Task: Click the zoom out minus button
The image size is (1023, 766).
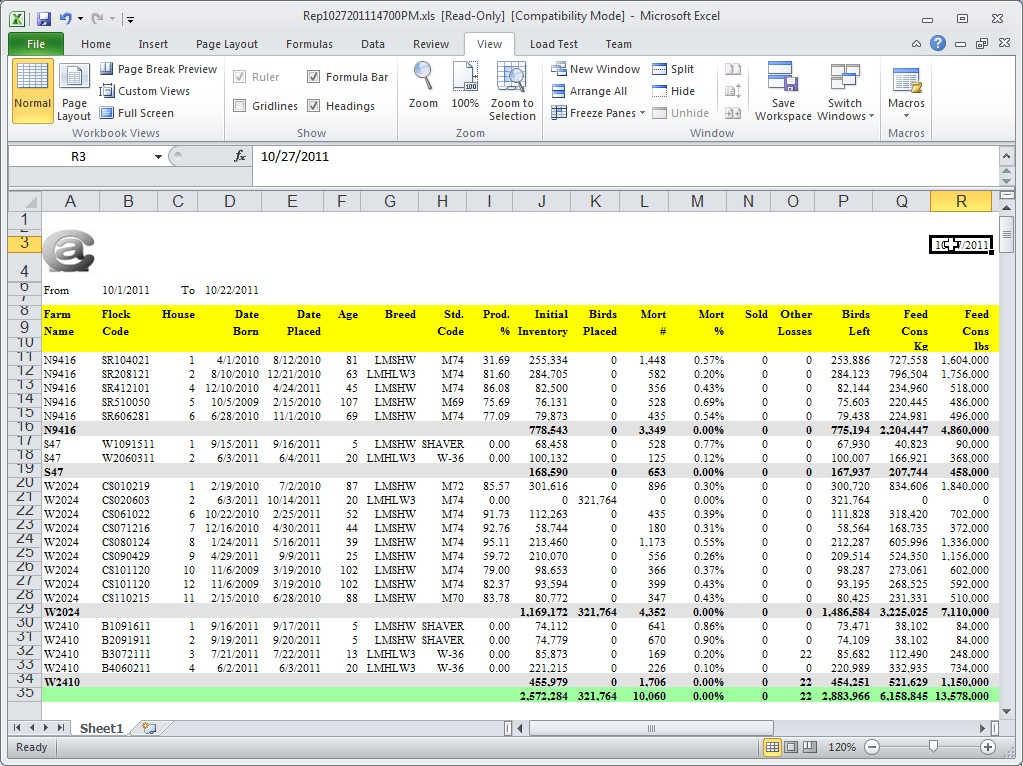Action: click(x=872, y=747)
